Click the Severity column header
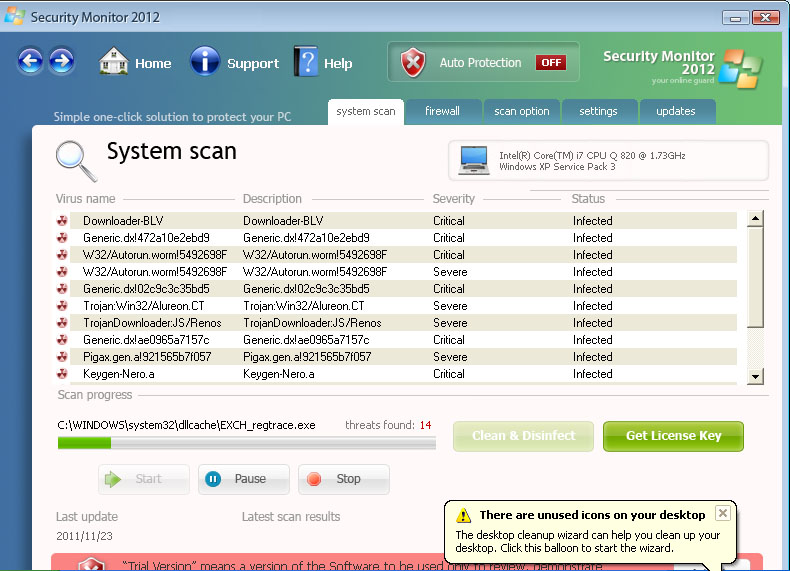790x571 pixels. pos(453,199)
